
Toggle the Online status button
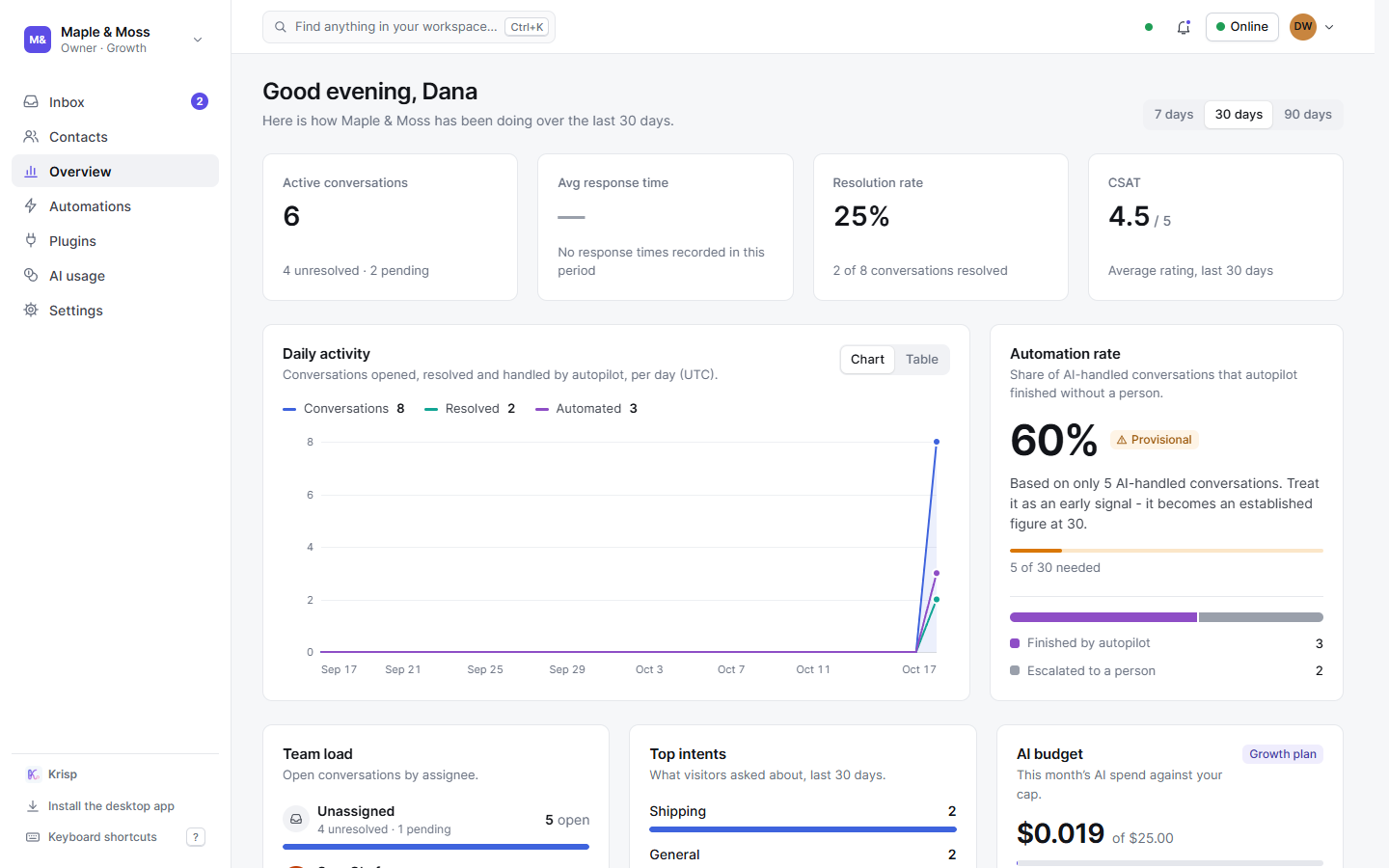click(1242, 27)
